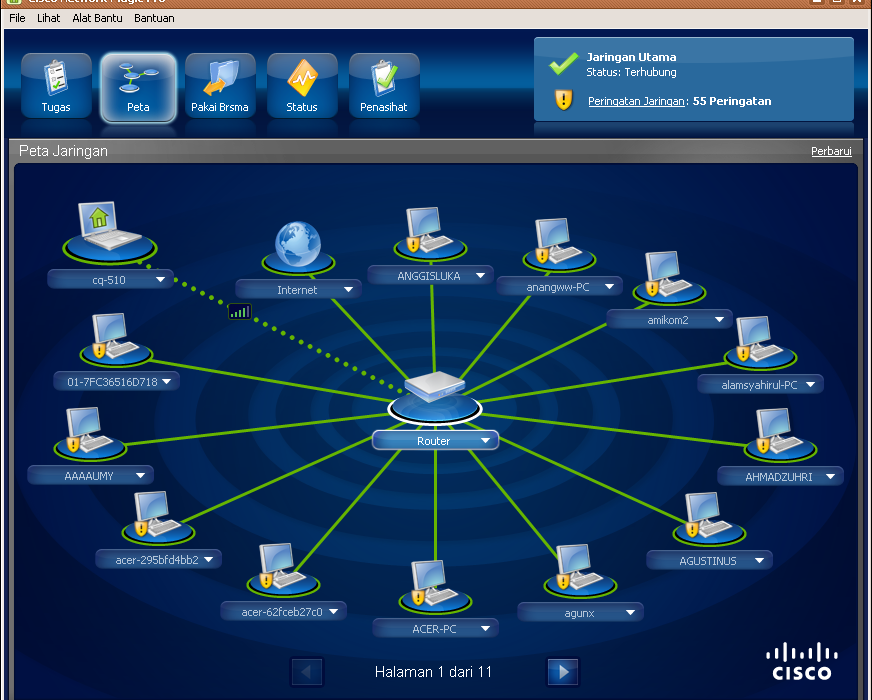Click the acer-295bfd4bb2 computer icon
Screen dimensions: 872x700
158,517
